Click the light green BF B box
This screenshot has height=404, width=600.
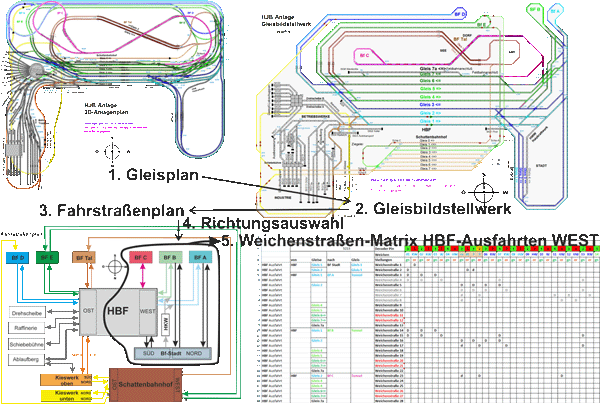[170, 258]
